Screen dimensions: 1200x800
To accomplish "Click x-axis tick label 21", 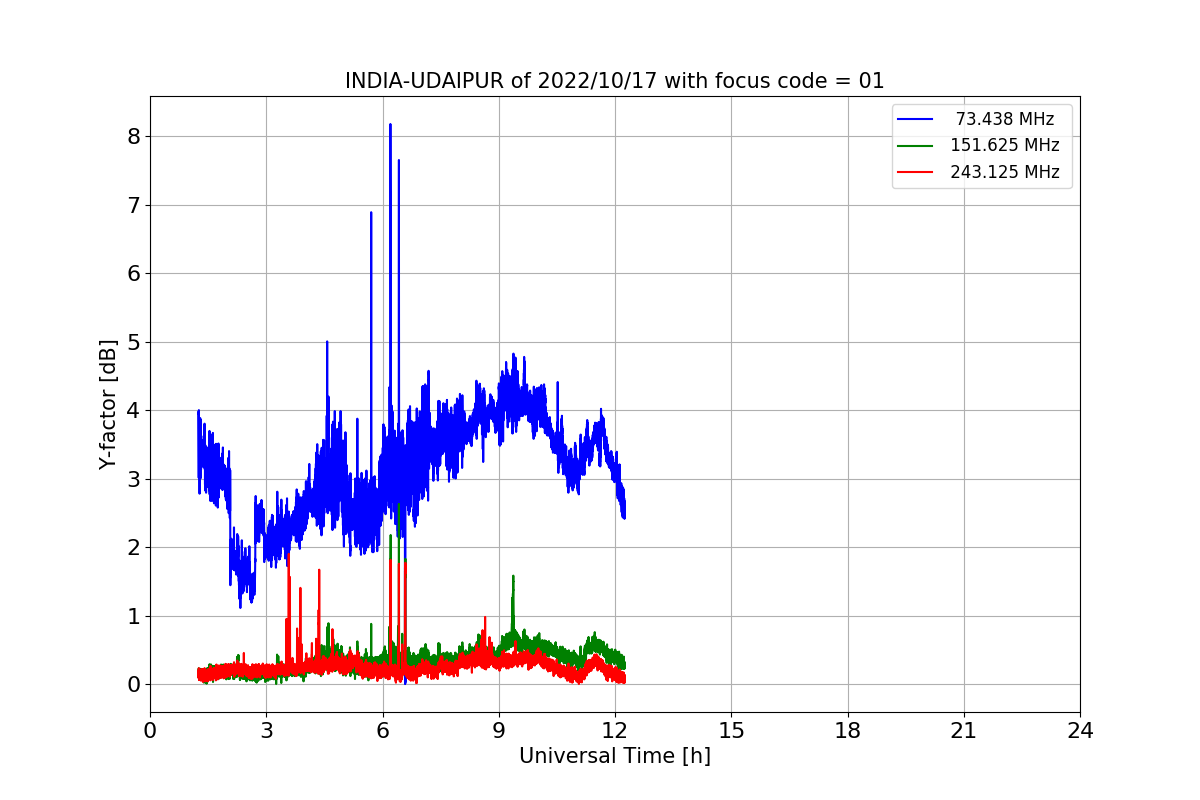I will (x=964, y=730).
